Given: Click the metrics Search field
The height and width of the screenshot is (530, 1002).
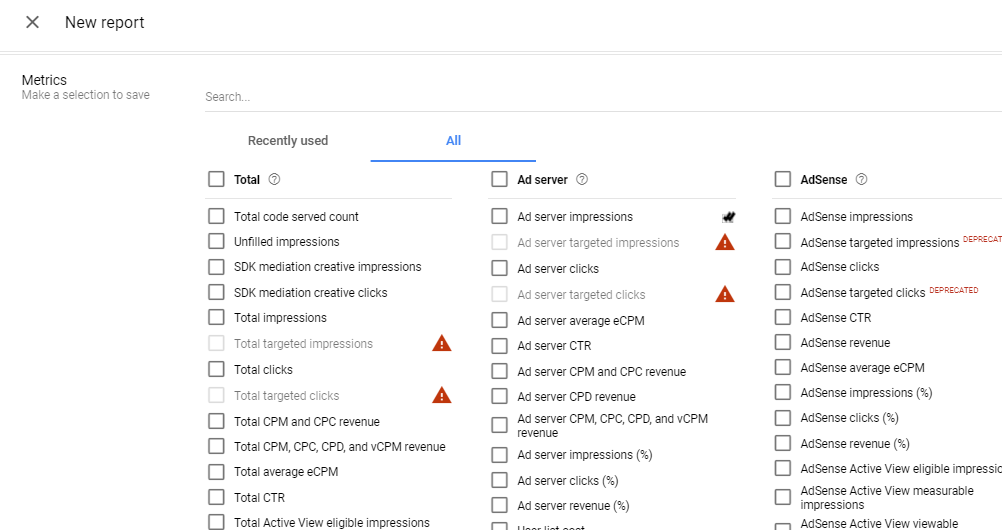Looking at the screenshot, I should coord(600,97).
